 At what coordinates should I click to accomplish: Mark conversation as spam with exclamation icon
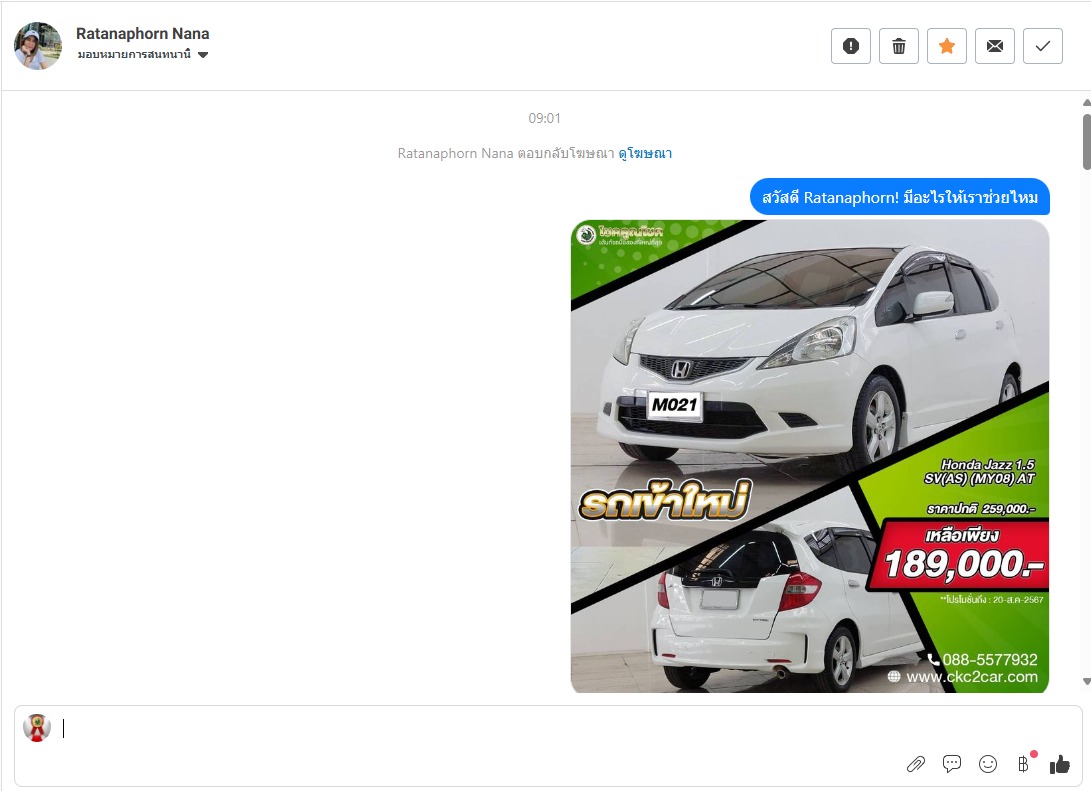pyautogui.click(x=851, y=46)
